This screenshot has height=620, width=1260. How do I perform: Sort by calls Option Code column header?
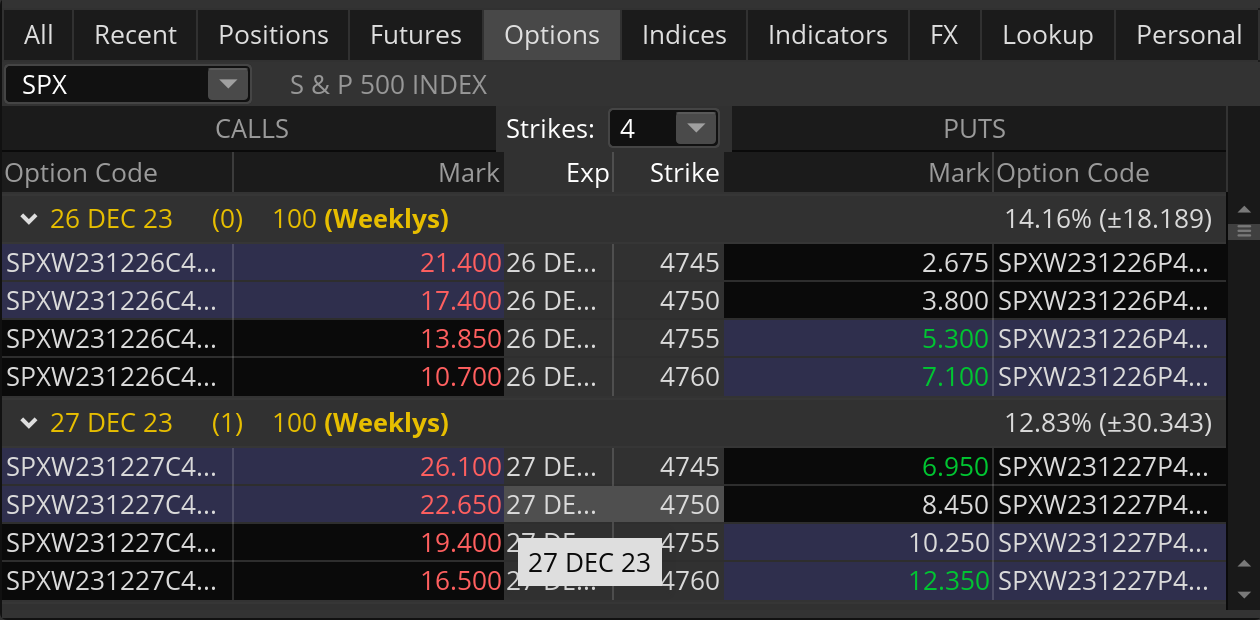(x=117, y=173)
